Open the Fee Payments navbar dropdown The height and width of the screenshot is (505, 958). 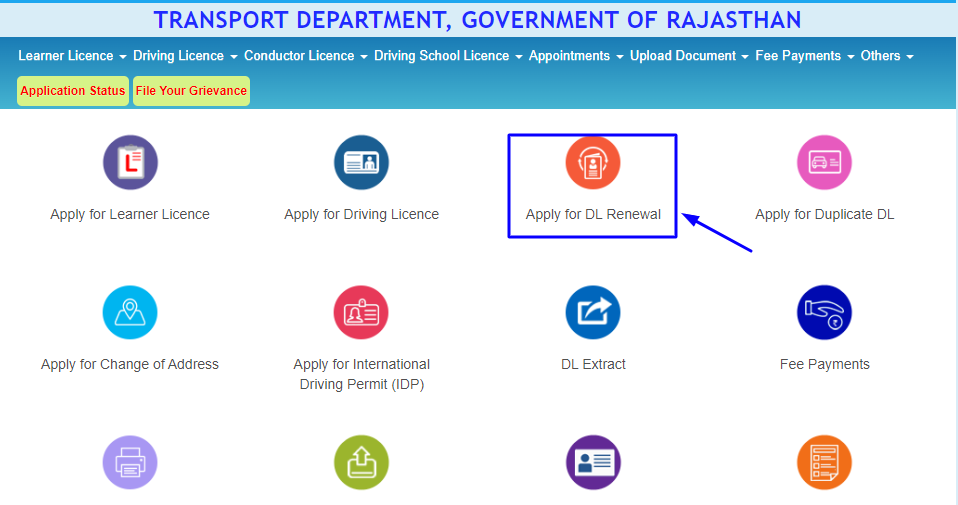tap(805, 56)
